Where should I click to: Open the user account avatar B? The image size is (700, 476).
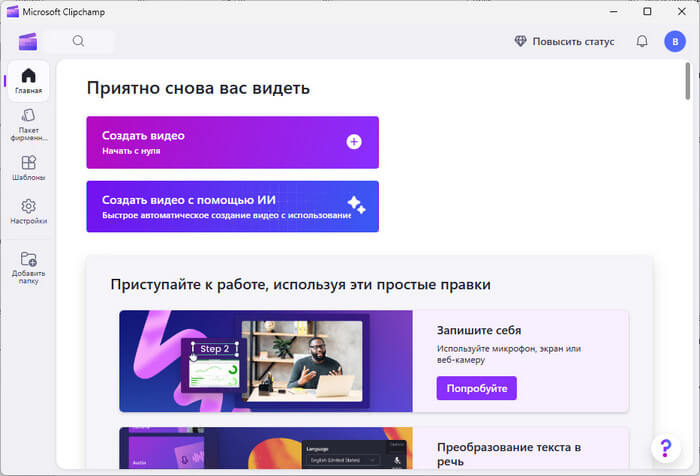click(x=675, y=42)
